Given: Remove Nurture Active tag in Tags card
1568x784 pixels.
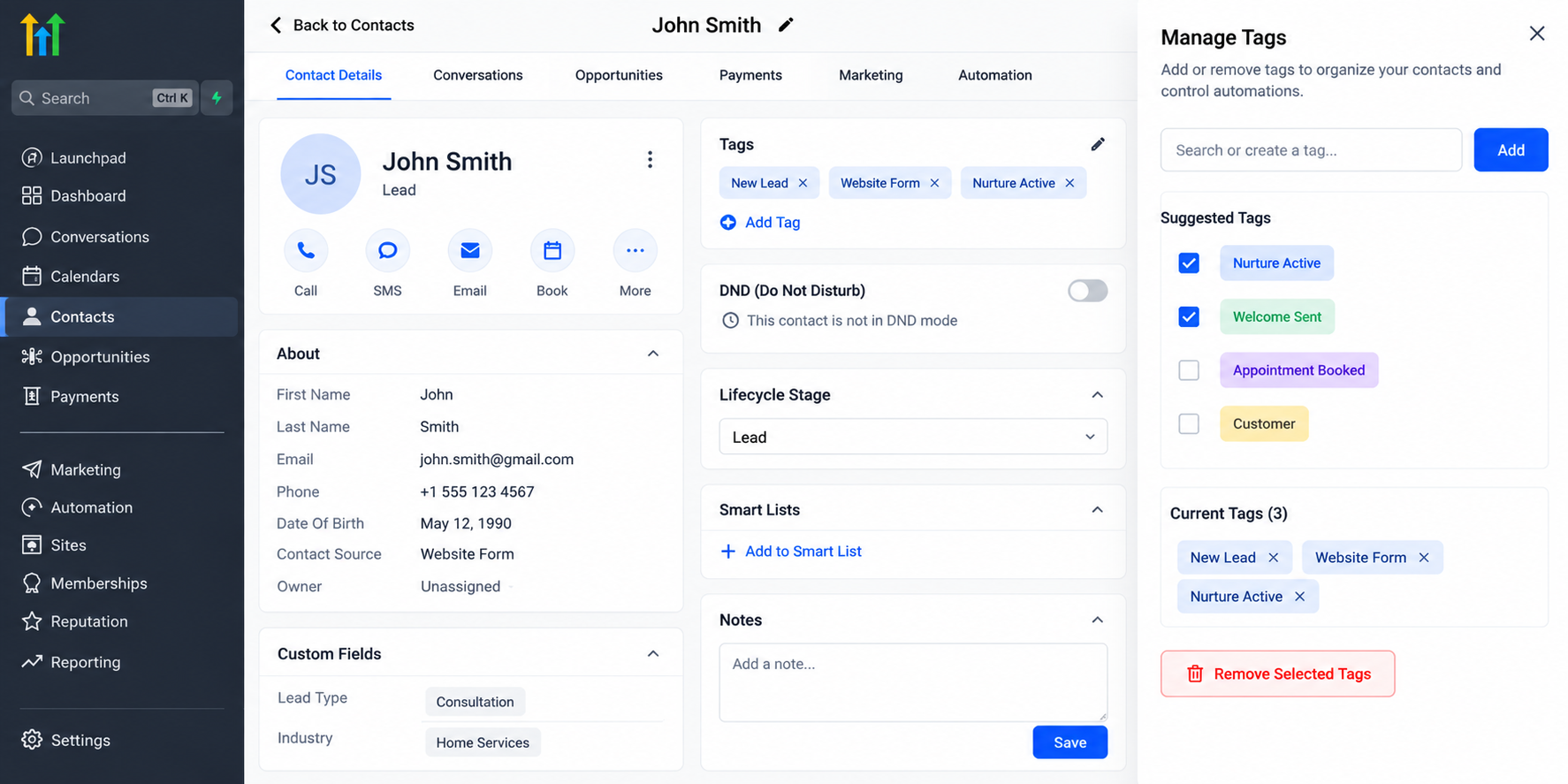Looking at the screenshot, I should pos(1069,183).
